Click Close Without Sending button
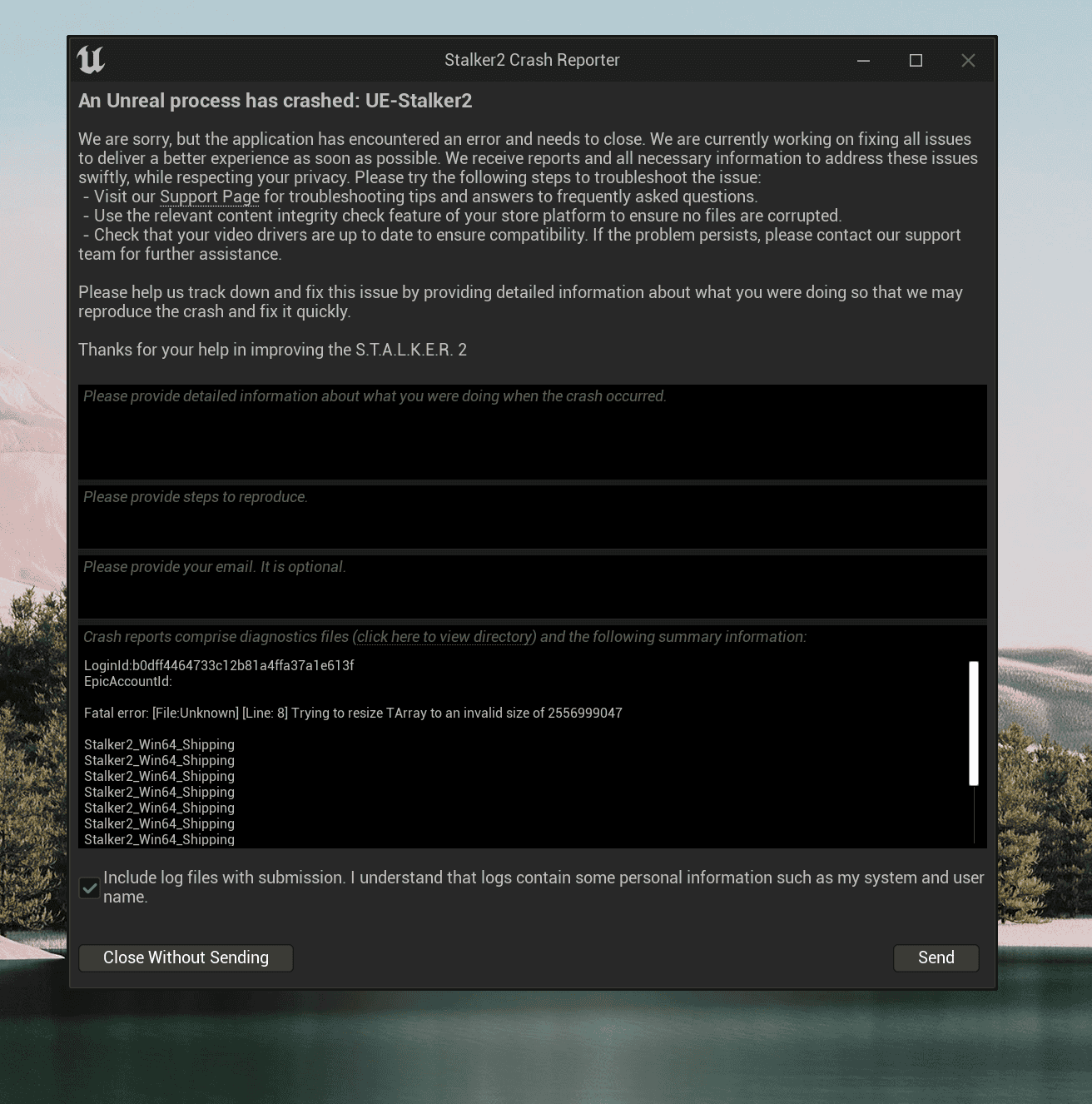Screen dimensions: 1092x1104 (x=186, y=957)
